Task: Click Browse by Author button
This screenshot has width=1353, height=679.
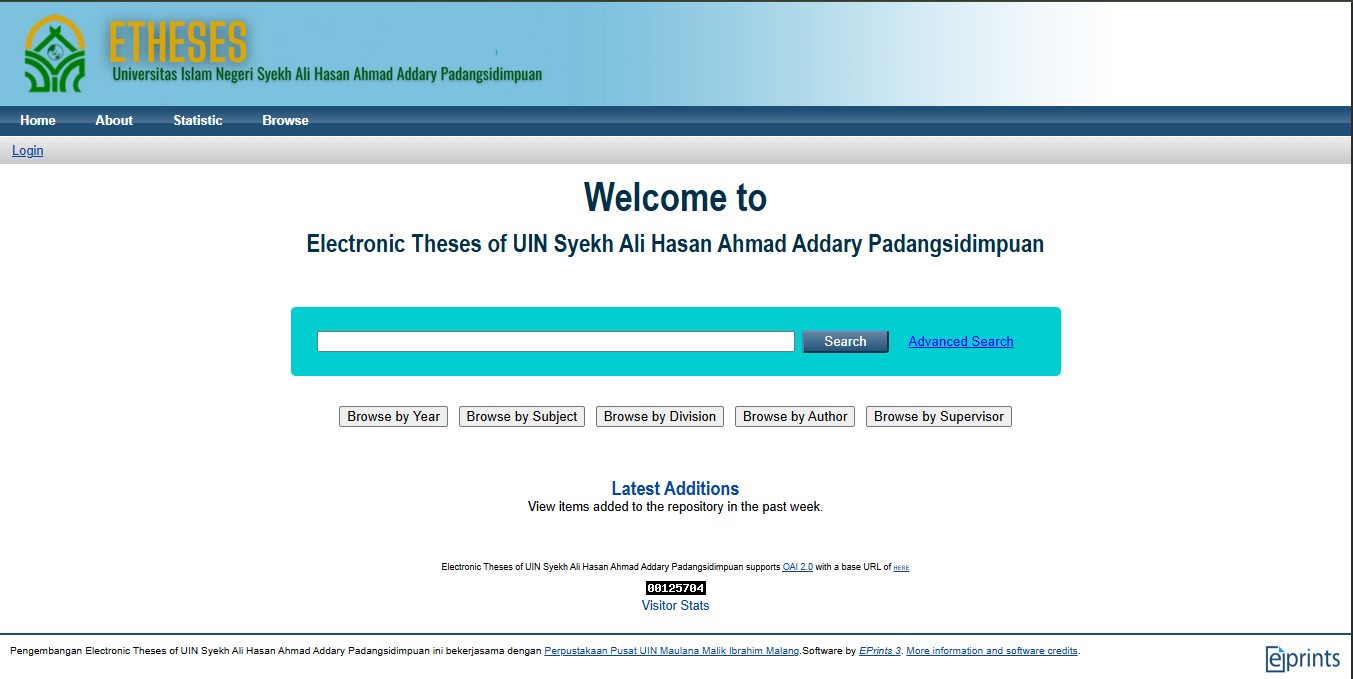Action: (x=795, y=417)
